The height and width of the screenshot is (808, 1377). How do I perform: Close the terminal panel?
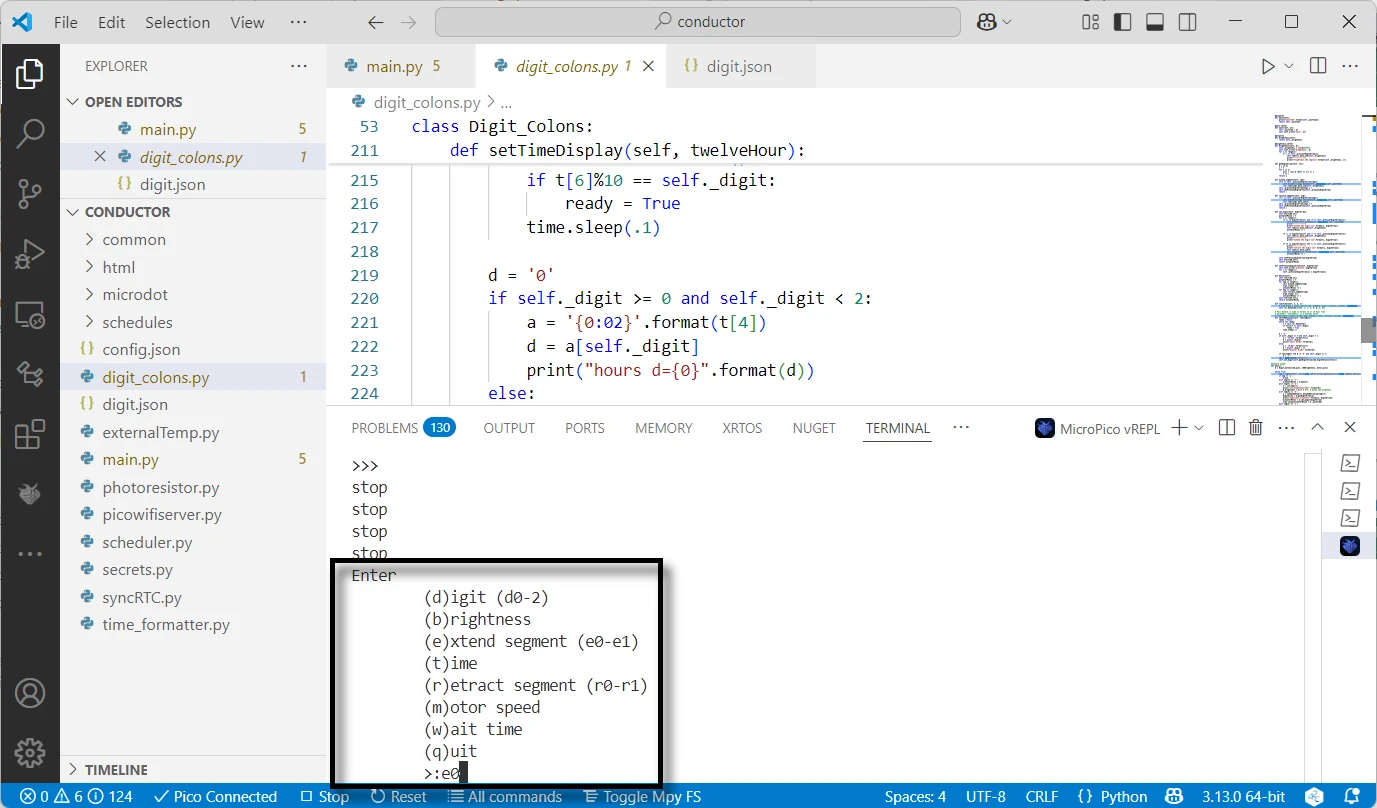(1350, 428)
